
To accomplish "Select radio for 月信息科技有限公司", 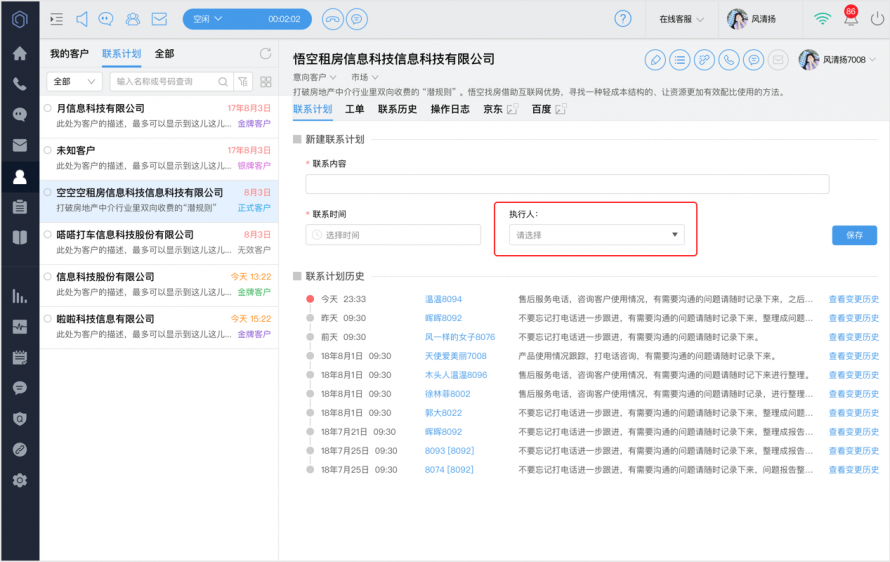I will click(x=48, y=108).
